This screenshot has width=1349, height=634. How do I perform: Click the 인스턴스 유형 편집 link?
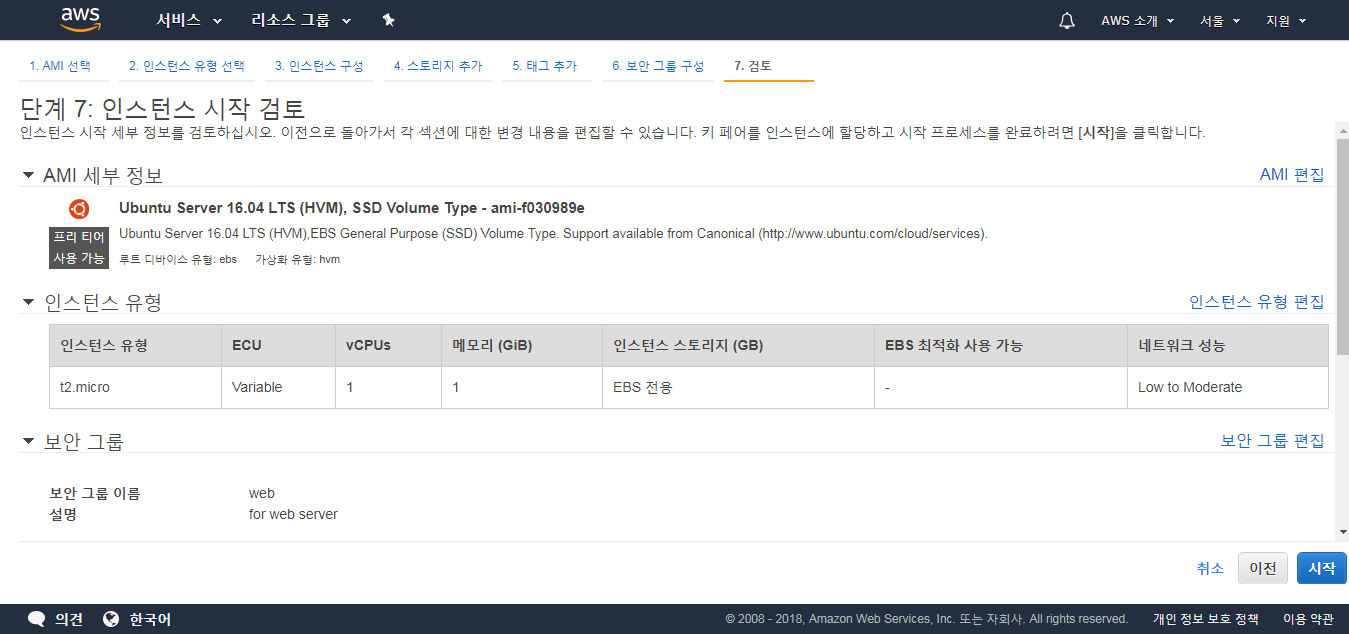[1256, 302]
